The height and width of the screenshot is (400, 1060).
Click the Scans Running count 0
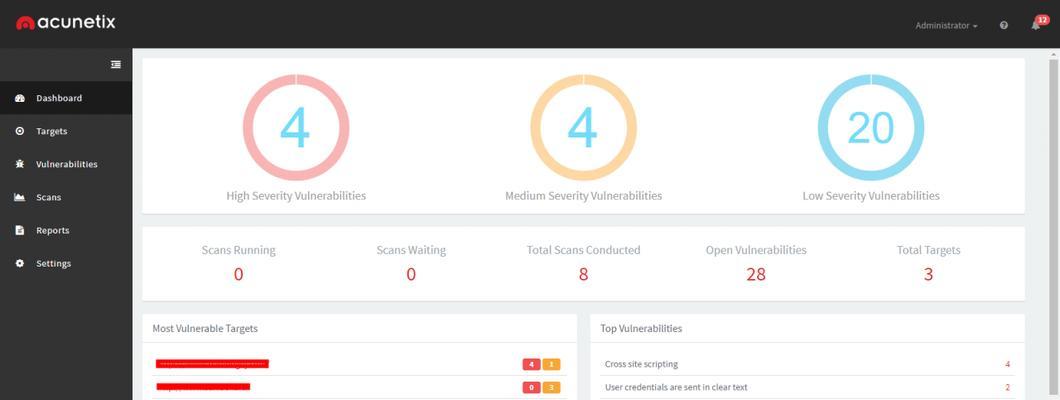pyautogui.click(x=239, y=274)
